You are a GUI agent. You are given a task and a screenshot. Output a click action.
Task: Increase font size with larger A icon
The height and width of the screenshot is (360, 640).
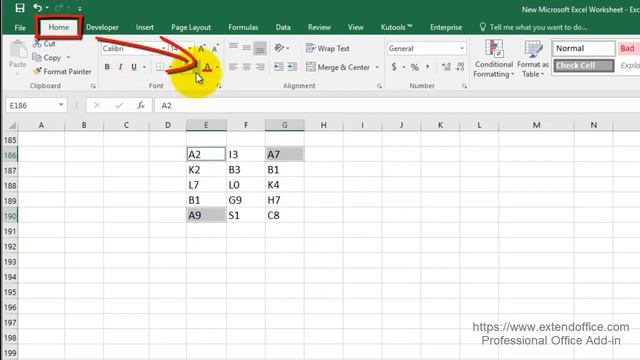pos(202,49)
